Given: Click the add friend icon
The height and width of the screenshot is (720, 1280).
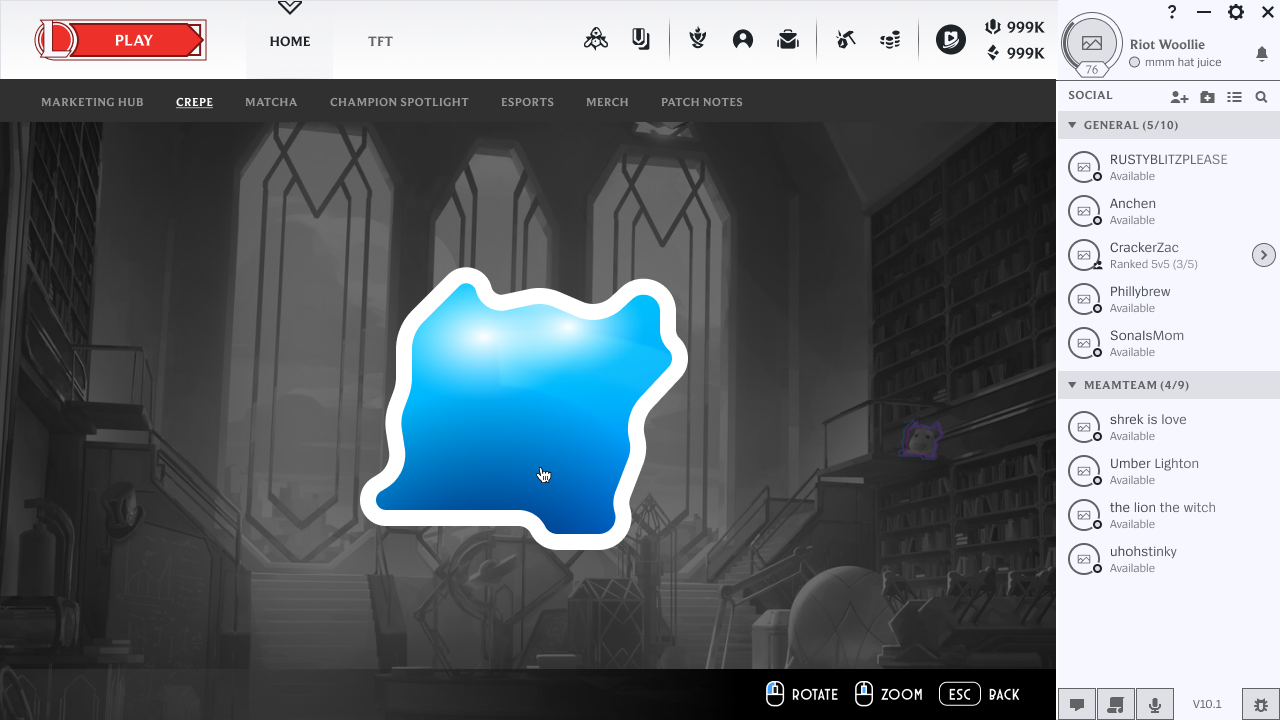Looking at the screenshot, I should 1180,97.
